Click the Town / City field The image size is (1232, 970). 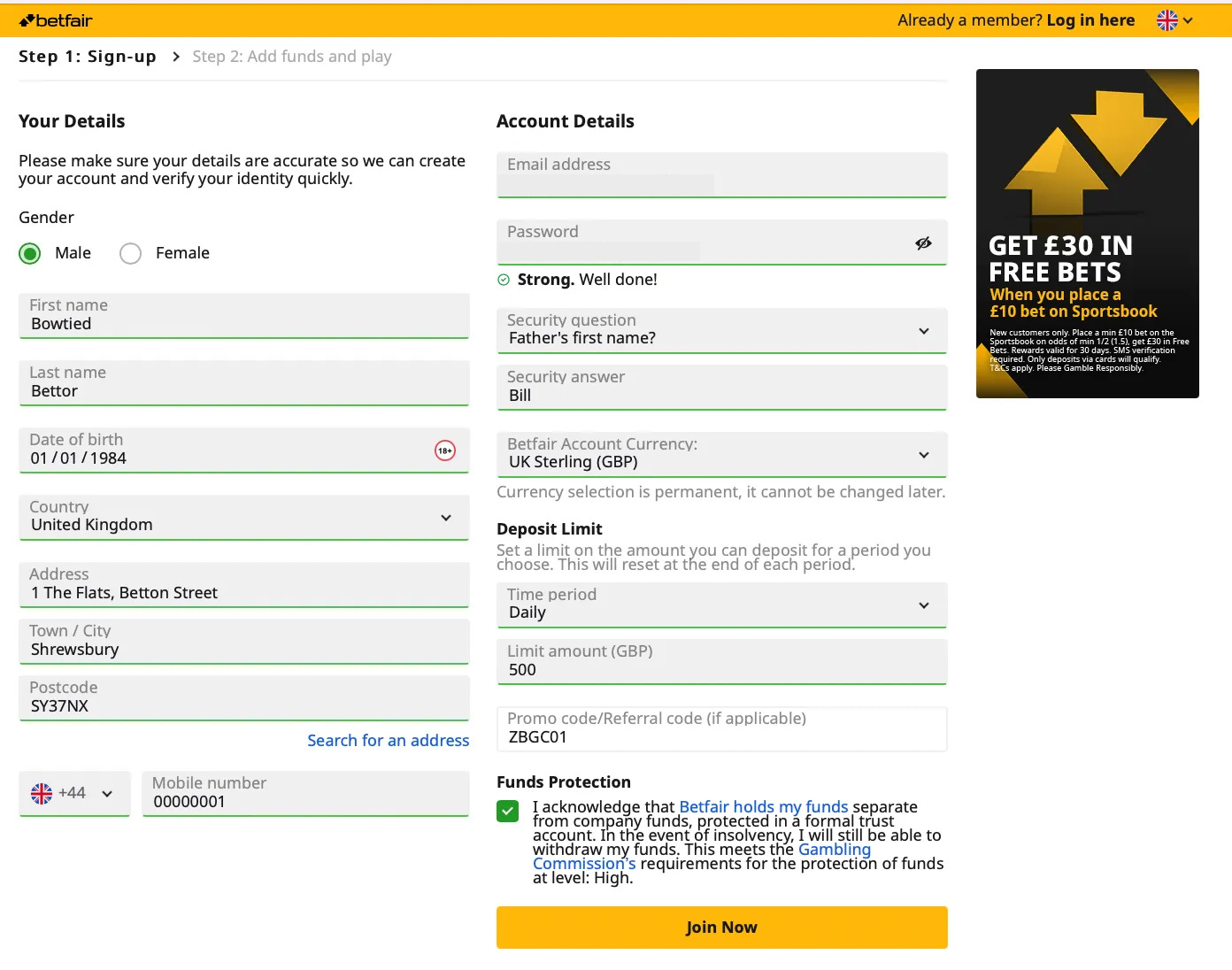click(x=244, y=641)
